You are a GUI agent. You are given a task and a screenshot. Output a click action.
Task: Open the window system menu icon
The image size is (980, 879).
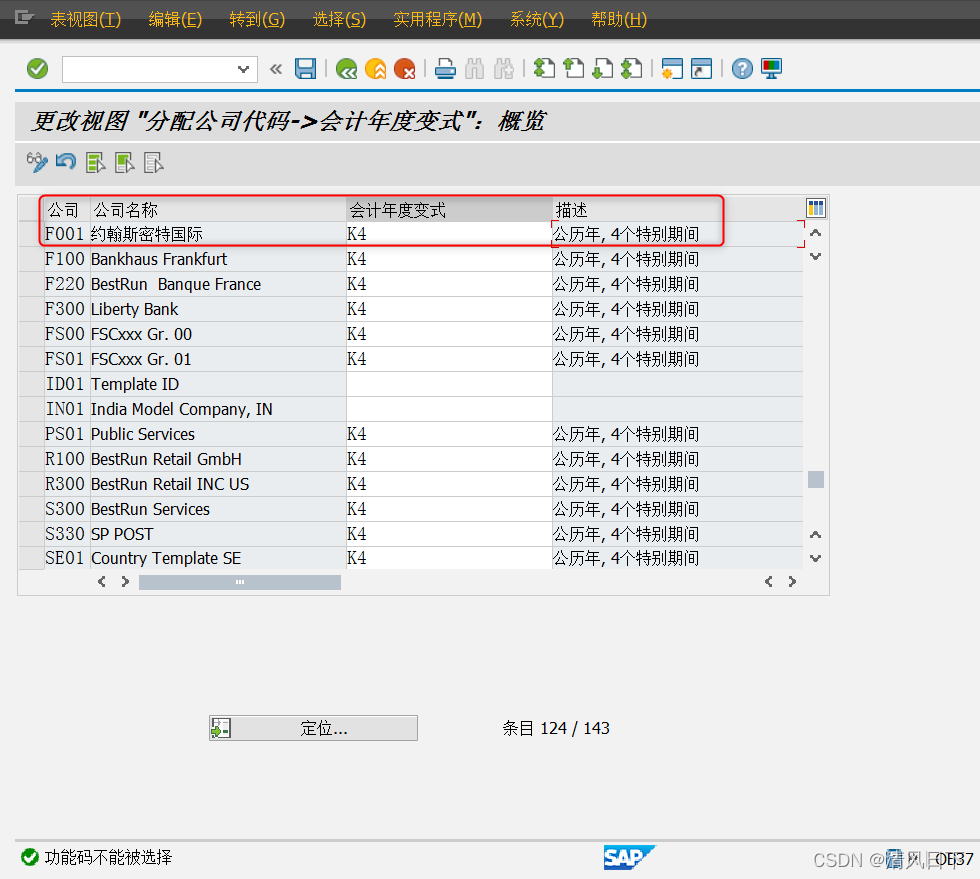pos(24,18)
